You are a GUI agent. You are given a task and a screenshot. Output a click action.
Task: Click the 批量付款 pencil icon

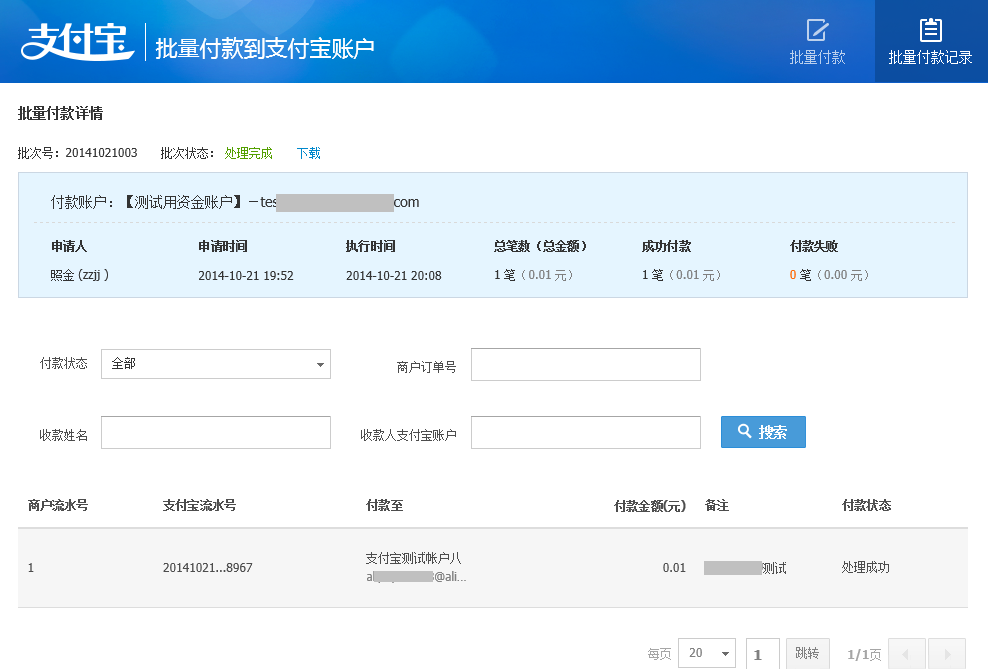click(x=817, y=30)
